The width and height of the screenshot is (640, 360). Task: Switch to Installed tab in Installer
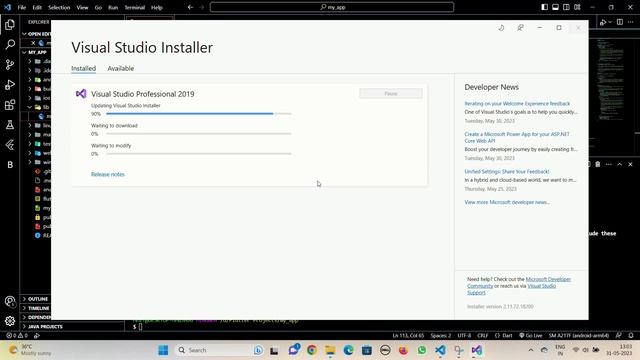pyautogui.click(x=83, y=68)
